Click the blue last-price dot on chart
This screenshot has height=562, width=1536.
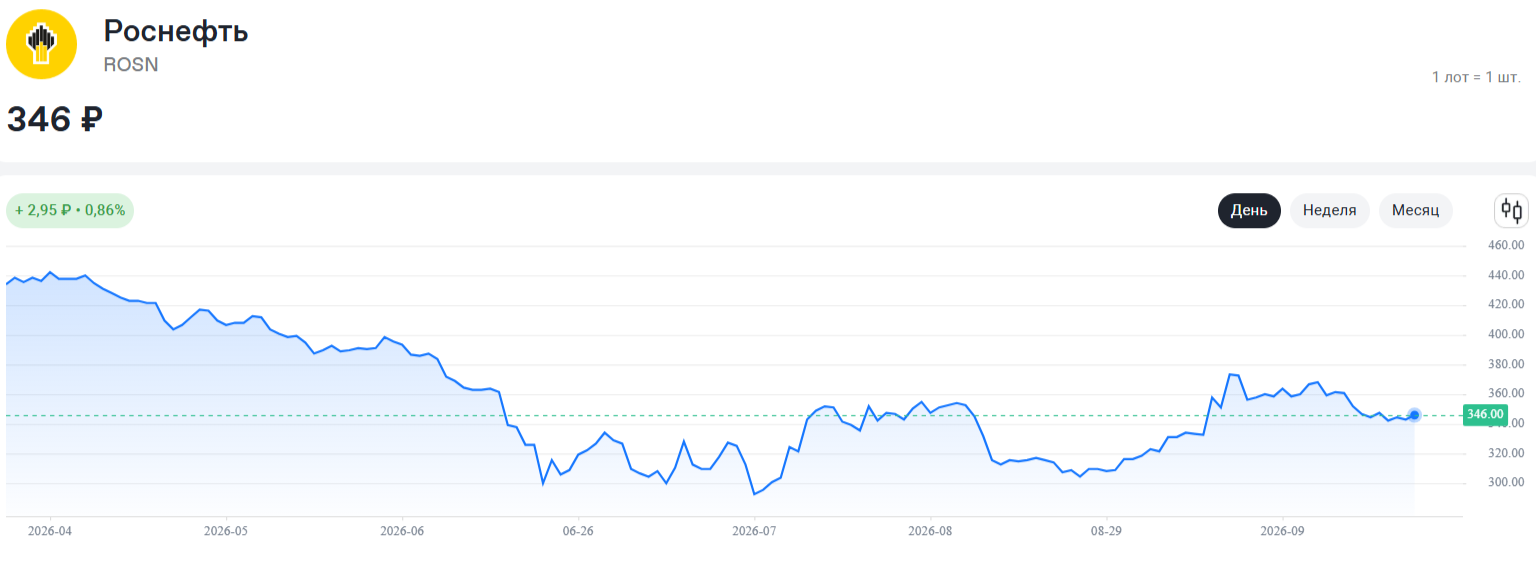click(1414, 415)
